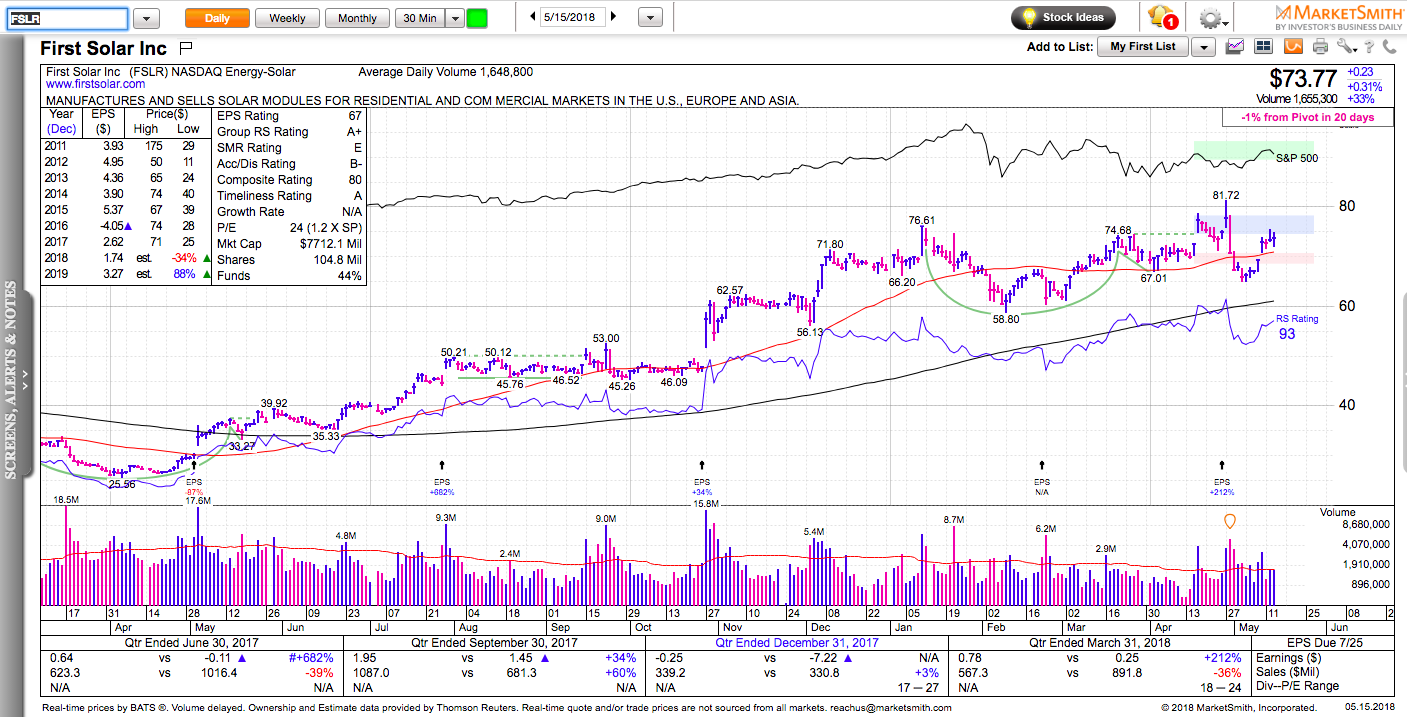
Task: Open the alerts bell notifications
Action: [1162, 17]
